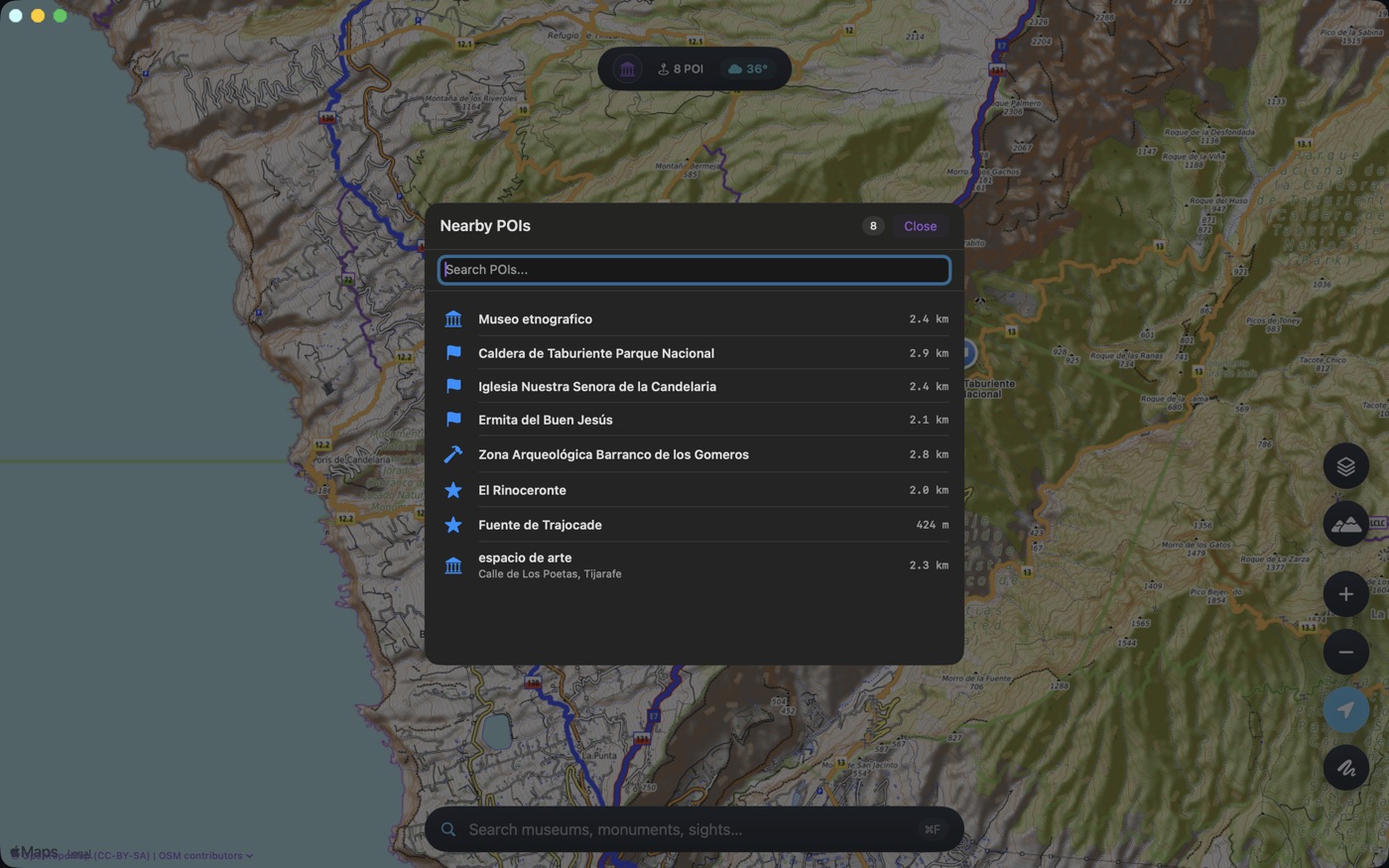Click the location arrow button
1389x868 pixels.
point(1346,709)
